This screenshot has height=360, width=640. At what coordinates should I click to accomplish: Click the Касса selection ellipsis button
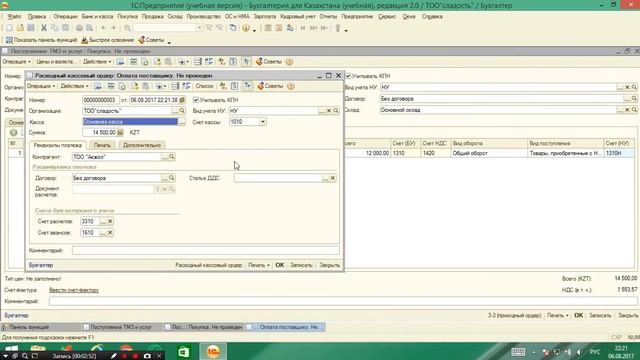tap(182, 122)
